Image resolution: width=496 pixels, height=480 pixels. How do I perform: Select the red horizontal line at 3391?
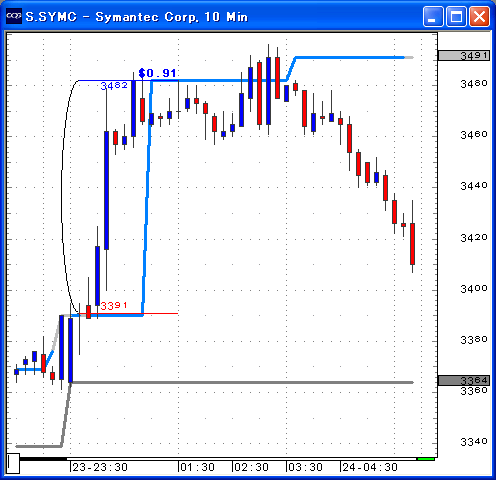pyautogui.click(x=161, y=313)
